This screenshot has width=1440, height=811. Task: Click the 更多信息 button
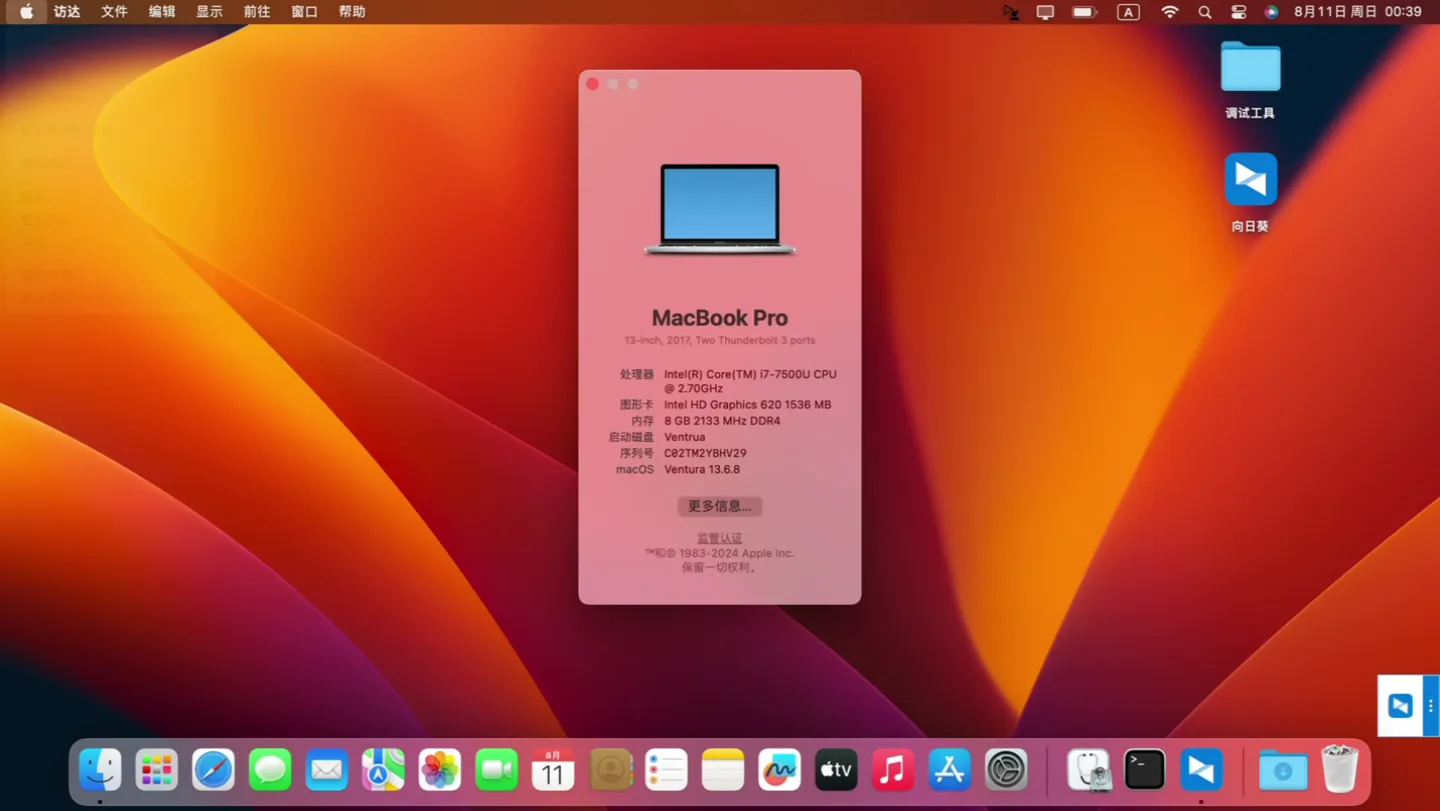(719, 506)
